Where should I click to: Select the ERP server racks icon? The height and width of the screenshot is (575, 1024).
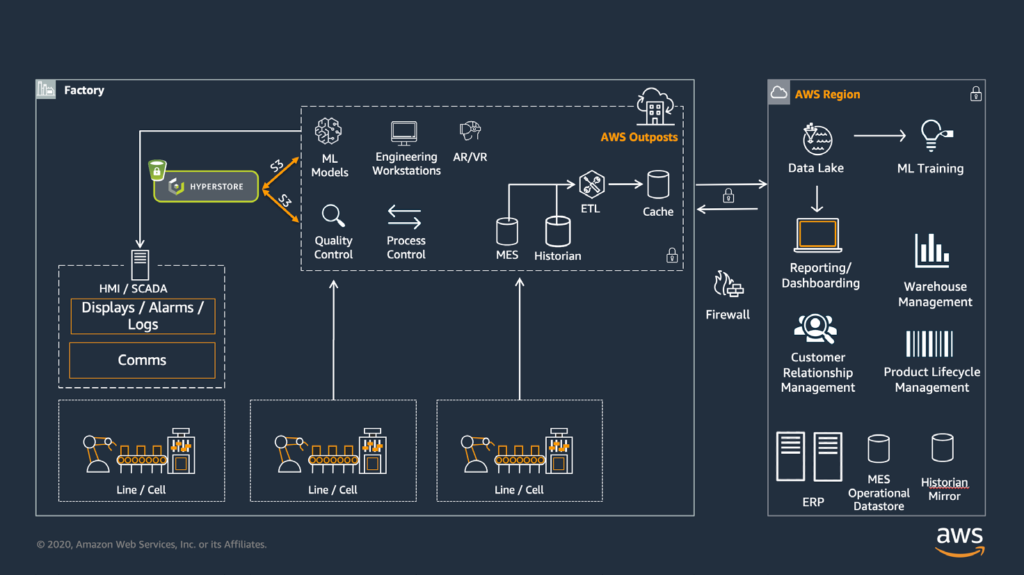pos(809,457)
